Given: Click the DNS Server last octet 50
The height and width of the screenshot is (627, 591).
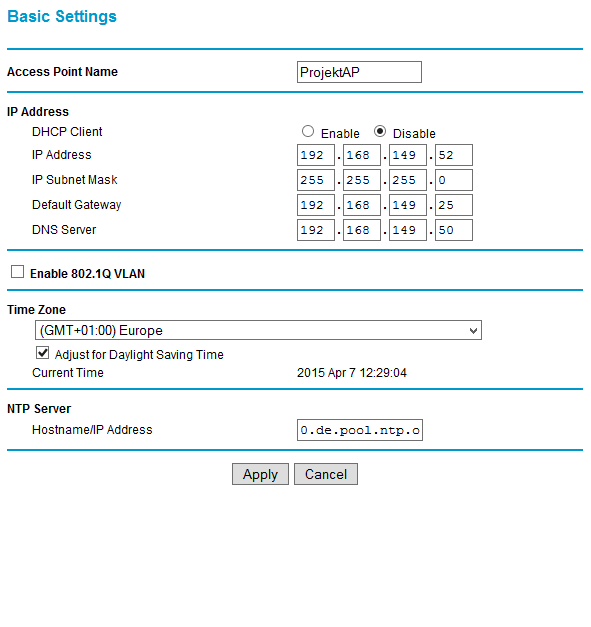Looking at the screenshot, I should point(454,230).
